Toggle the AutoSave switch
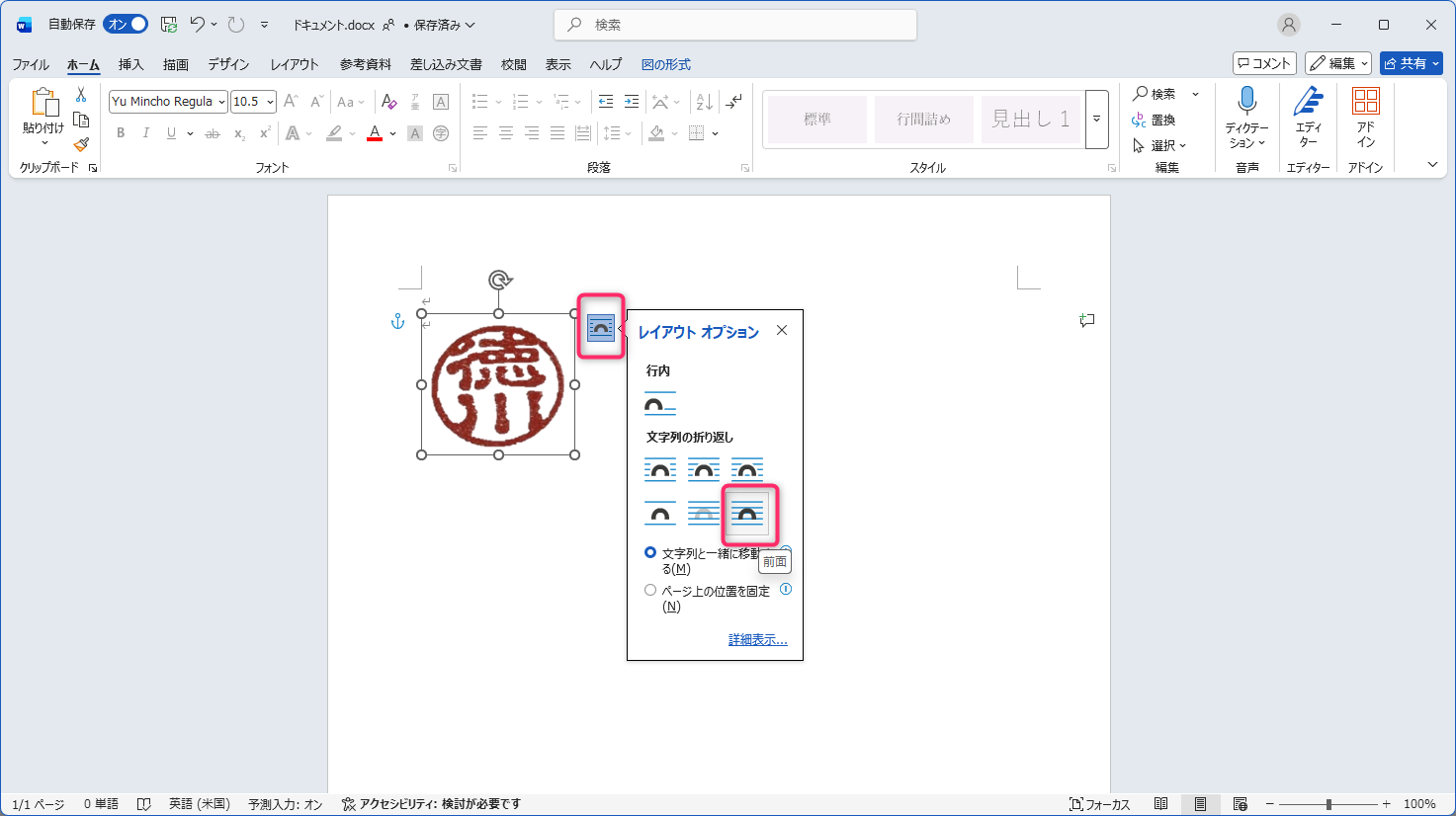Image resolution: width=1456 pixels, height=816 pixels. pyautogui.click(x=126, y=25)
